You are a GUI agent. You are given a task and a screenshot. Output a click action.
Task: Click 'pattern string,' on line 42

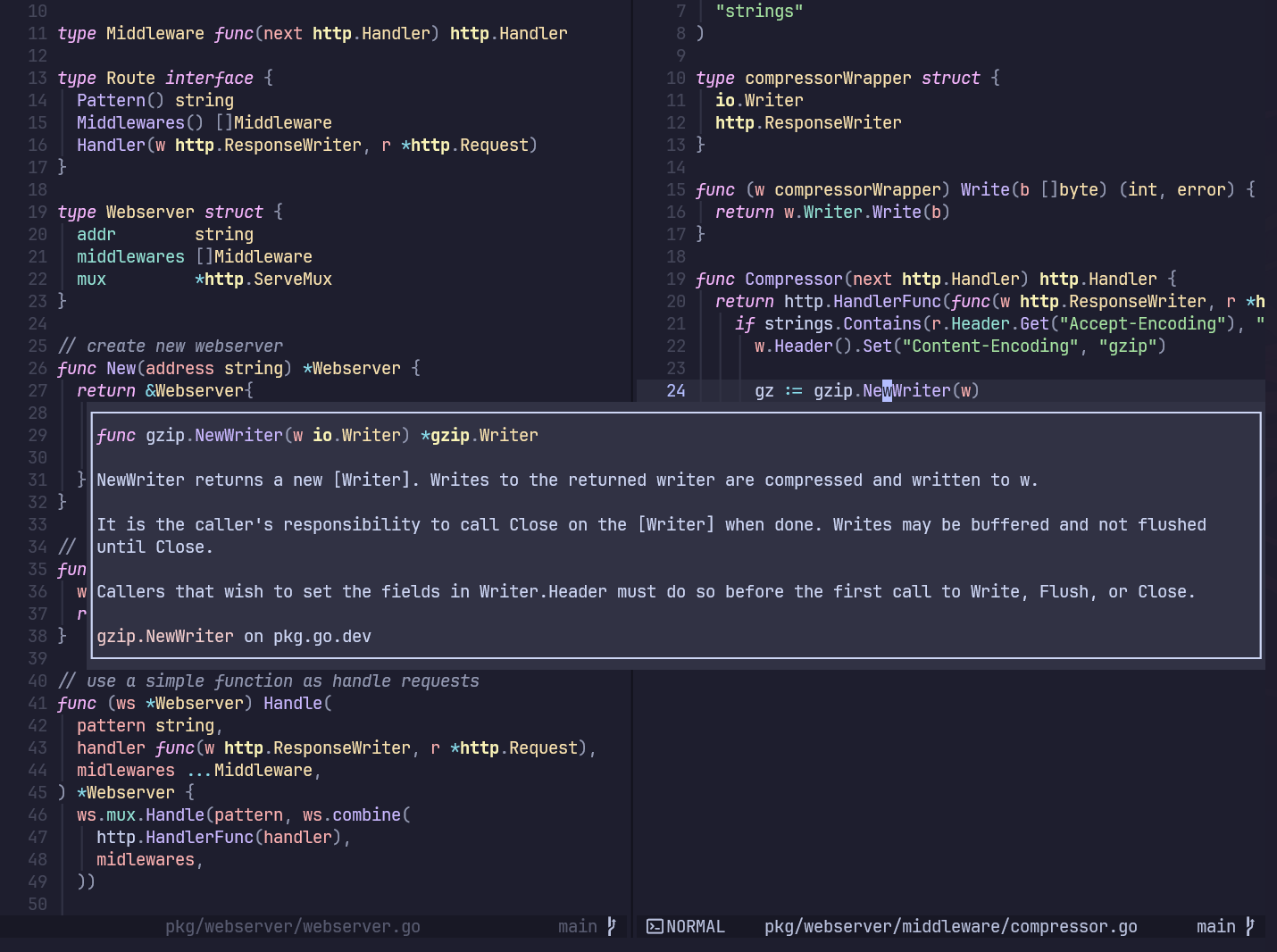(150, 725)
